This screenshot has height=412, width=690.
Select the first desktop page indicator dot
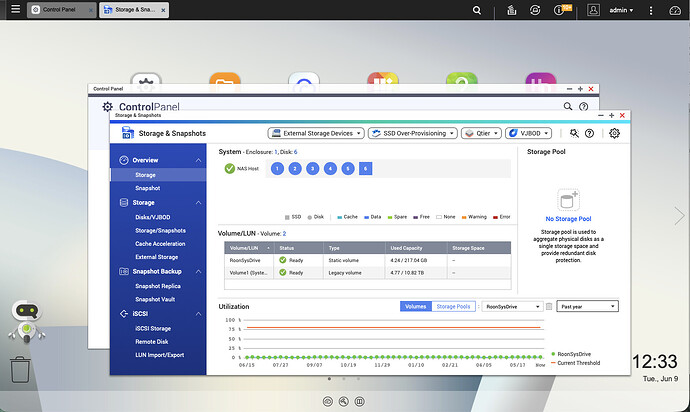point(329,379)
